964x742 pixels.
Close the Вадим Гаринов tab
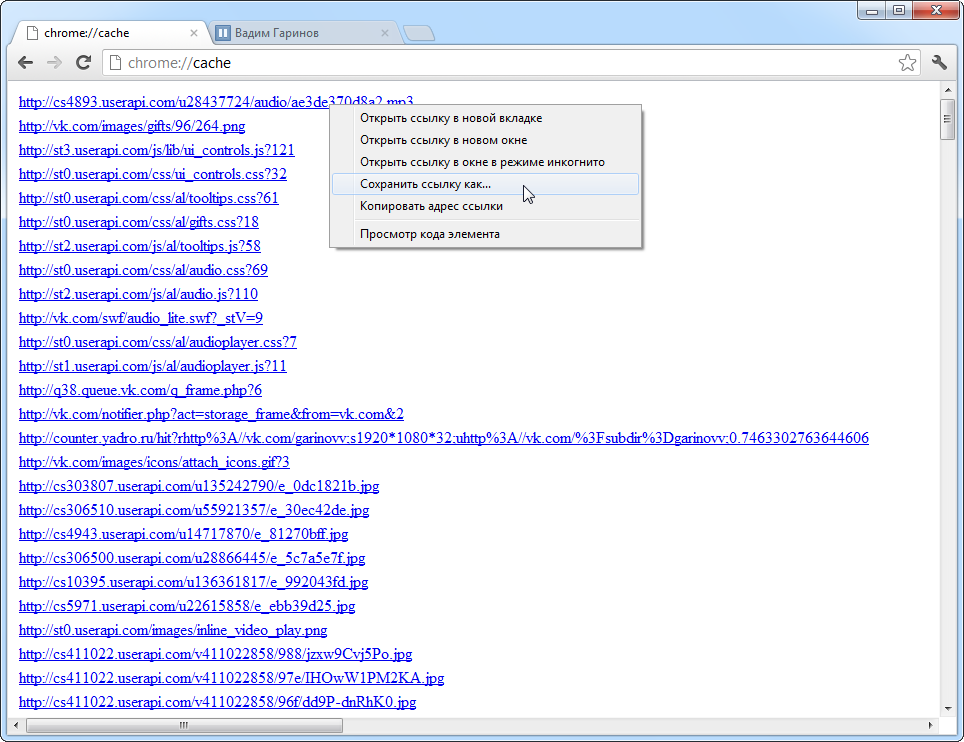[385, 33]
